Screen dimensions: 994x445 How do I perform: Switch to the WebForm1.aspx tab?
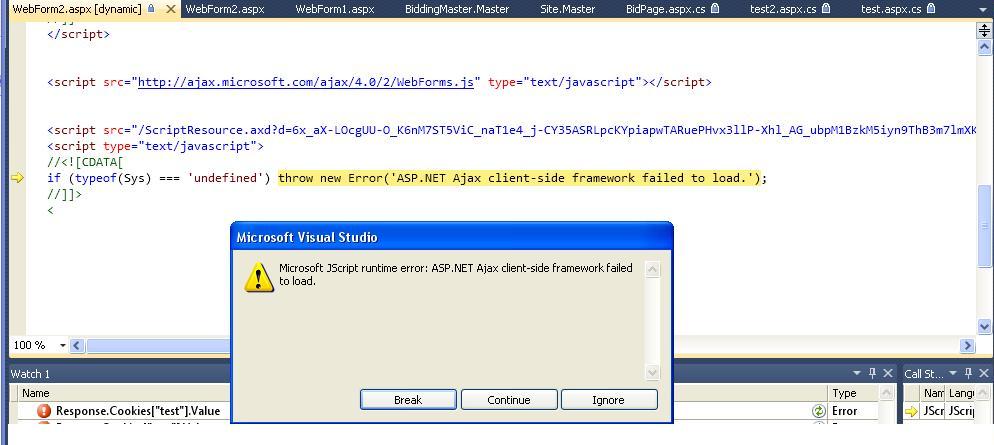[x=335, y=9]
